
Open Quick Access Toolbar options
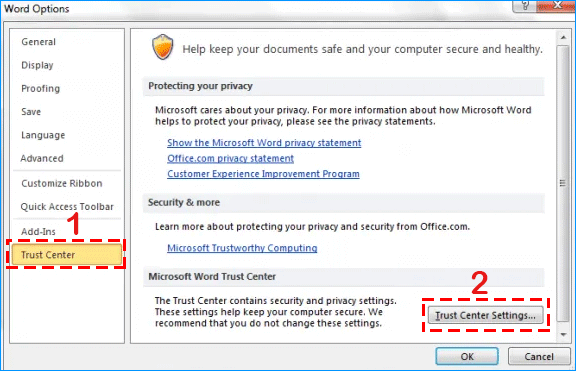(x=67, y=206)
